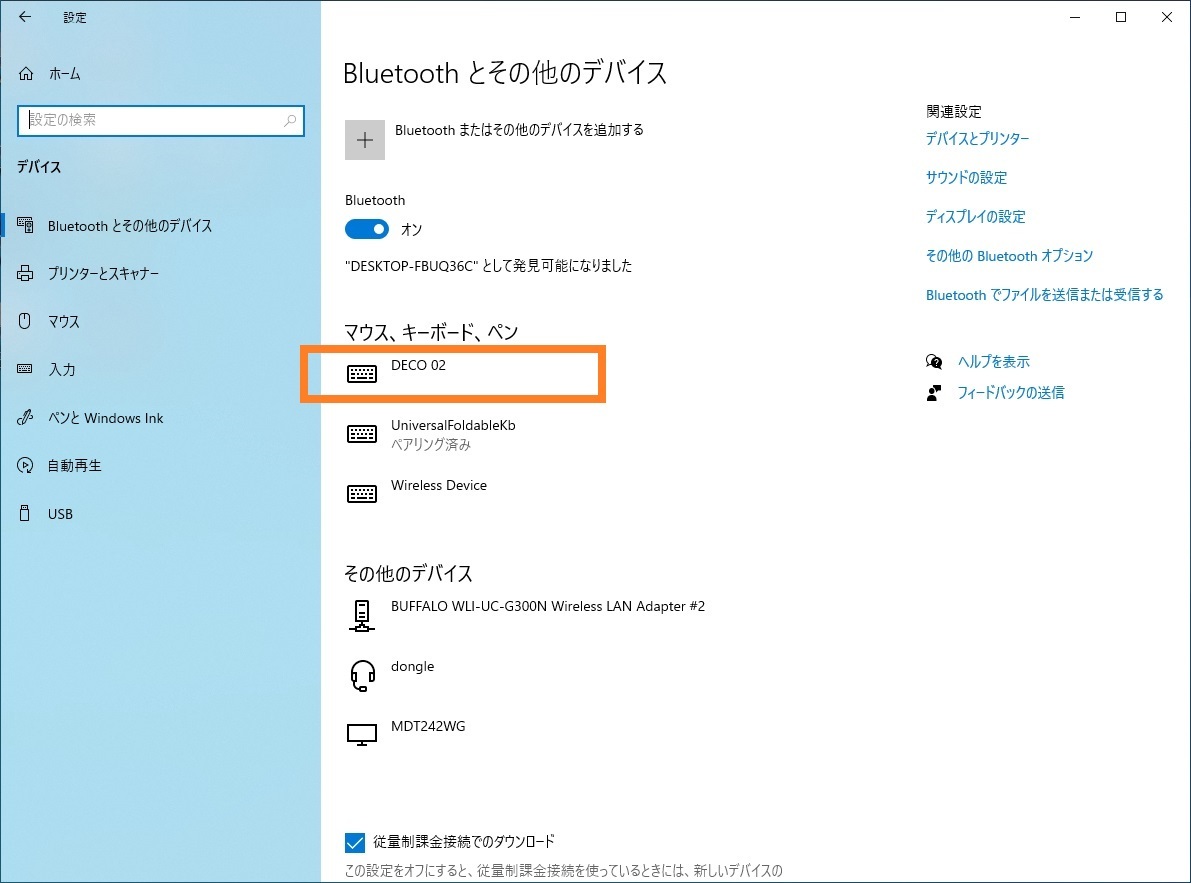Minimize the Settings window

pyautogui.click(x=1075, y=17)
